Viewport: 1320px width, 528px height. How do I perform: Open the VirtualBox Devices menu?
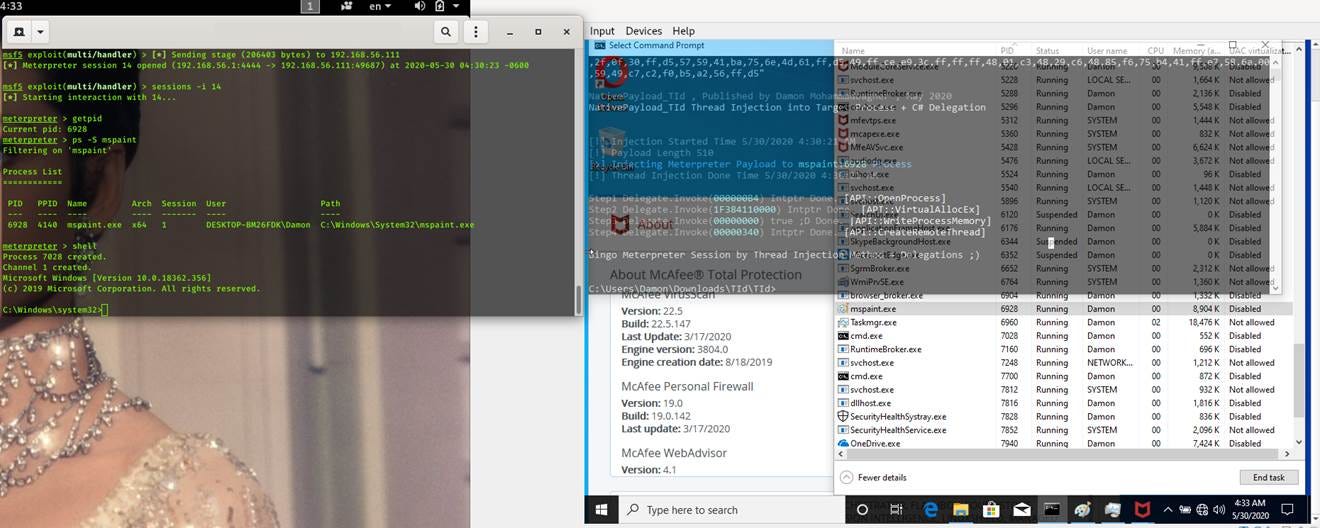coord(644,31)
